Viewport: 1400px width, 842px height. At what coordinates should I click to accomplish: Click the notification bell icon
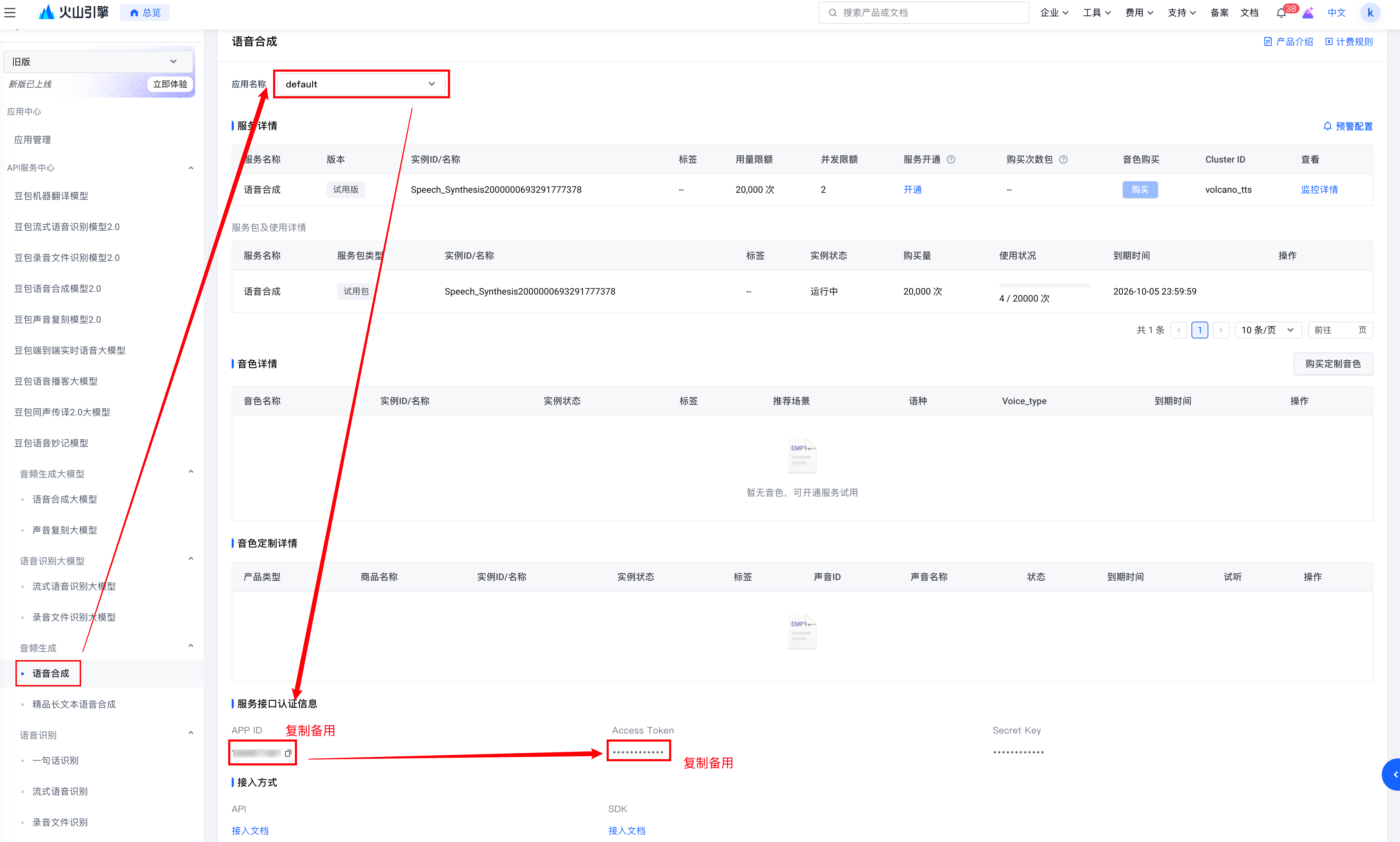click(1281, 13)
